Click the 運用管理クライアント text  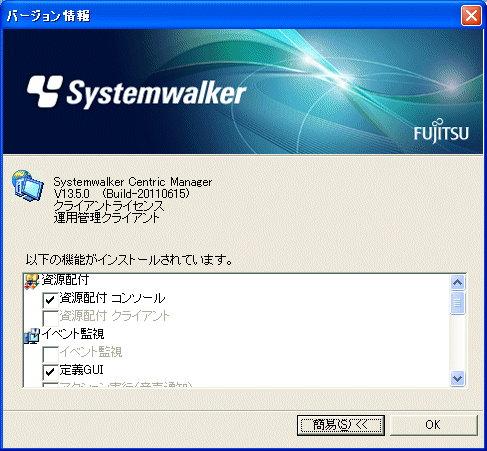click(106, 218)
